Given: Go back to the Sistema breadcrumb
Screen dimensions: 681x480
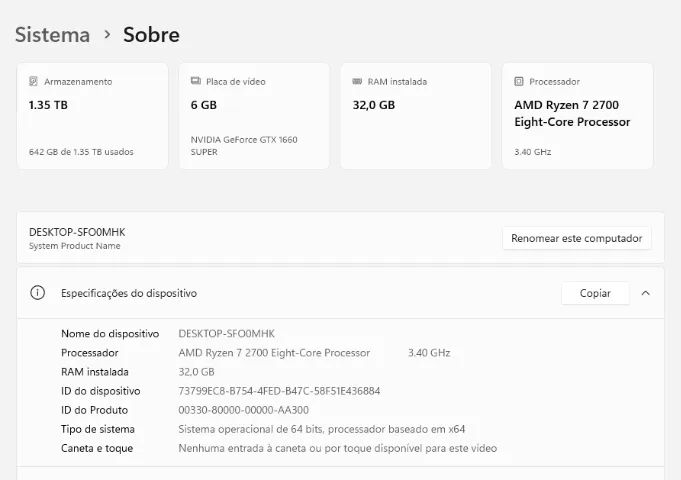Looking at the screenshot, I should [x=53, y=35].
